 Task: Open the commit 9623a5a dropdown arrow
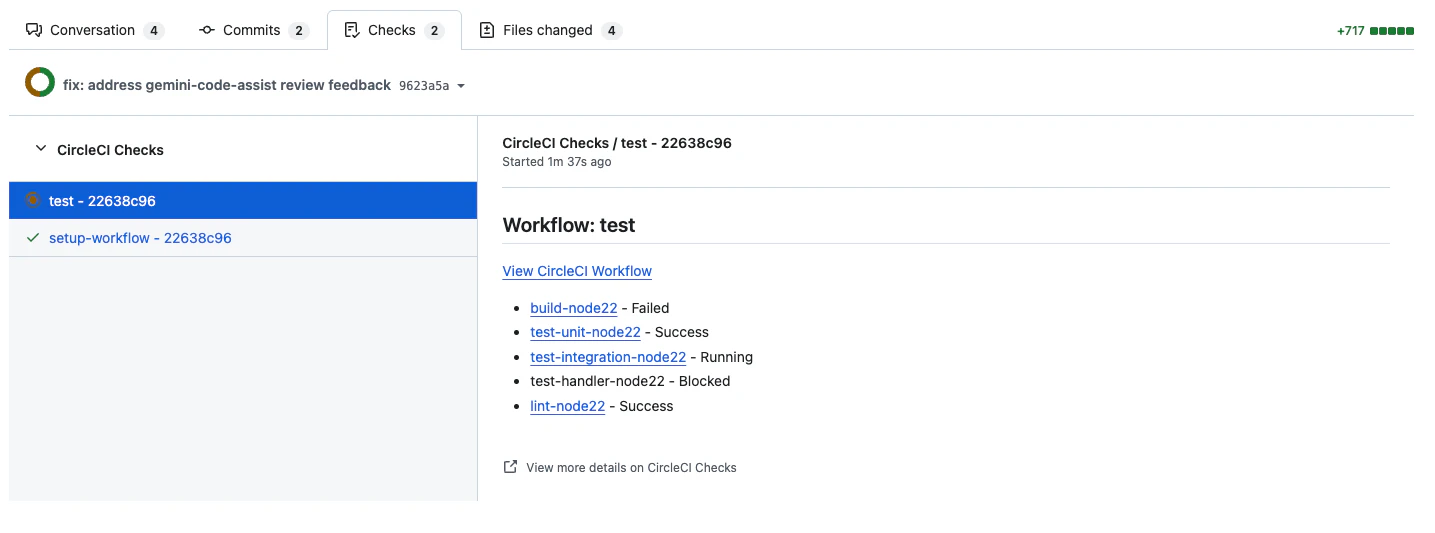(x=461, y=86)
